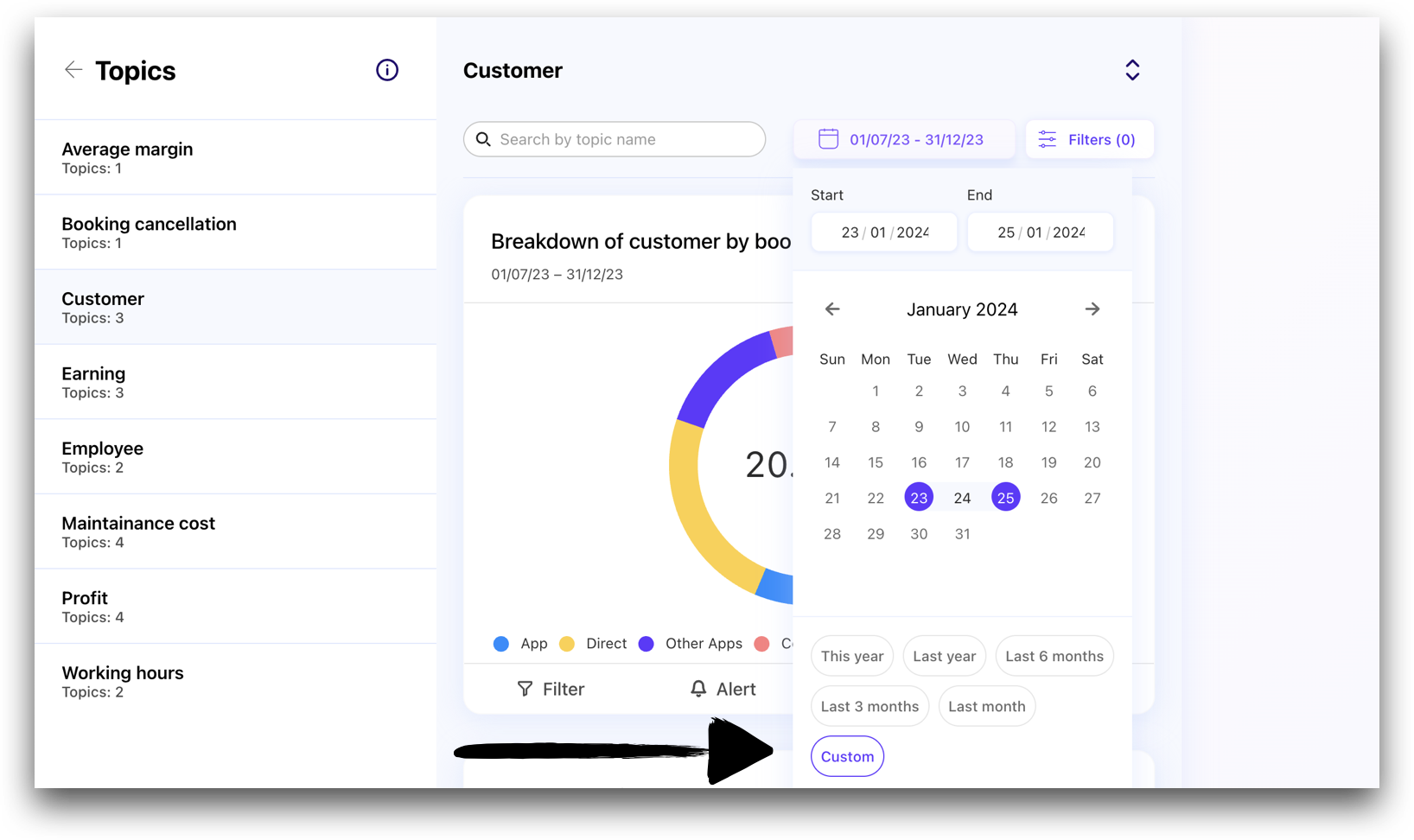Viewport: 1414px width, 840px height.
Task: Enable the Custom date range option
Action: tap(847, 756)
